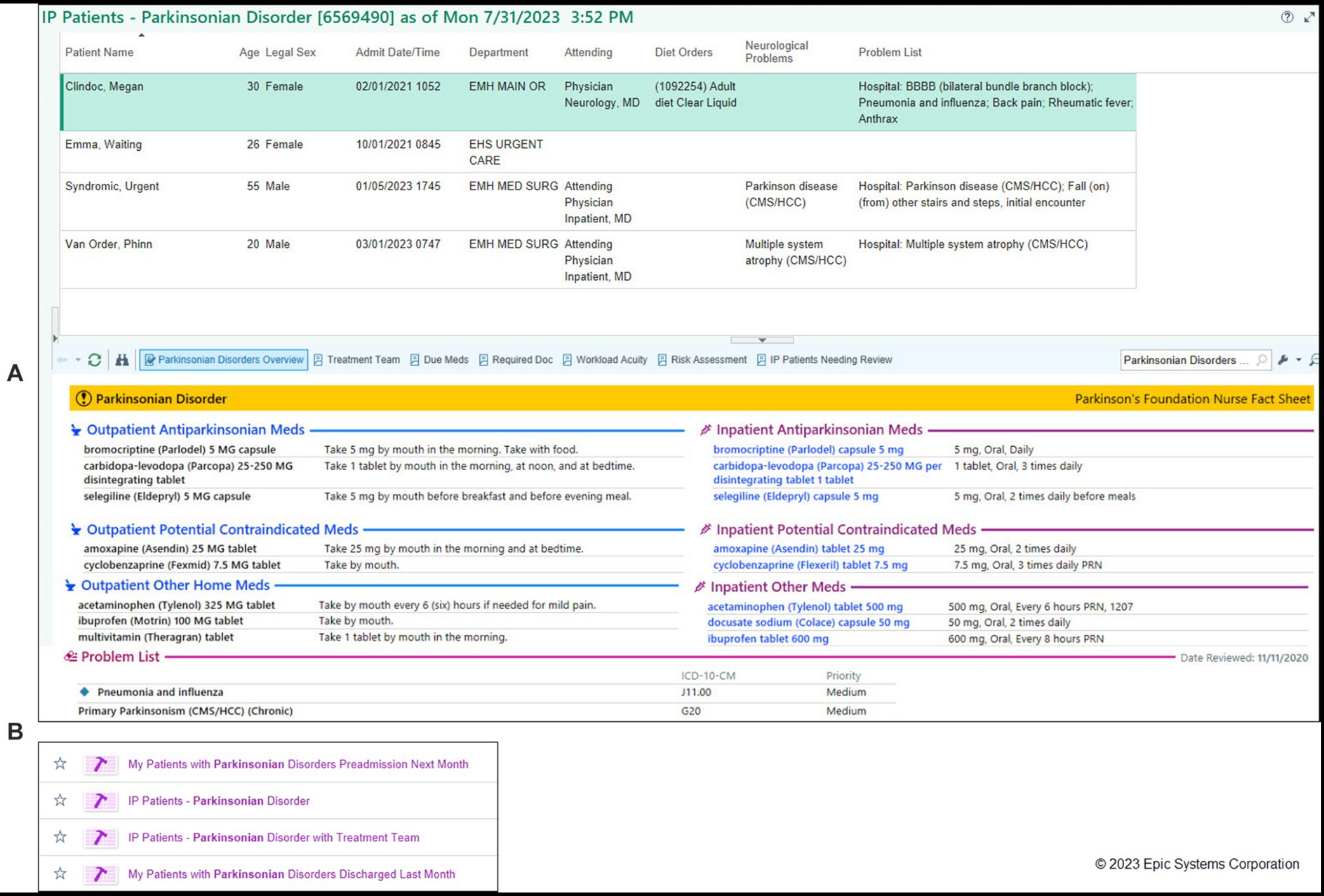Click the Problem List column header
This screenshot has height=896, width=1324.
(890, 53)
